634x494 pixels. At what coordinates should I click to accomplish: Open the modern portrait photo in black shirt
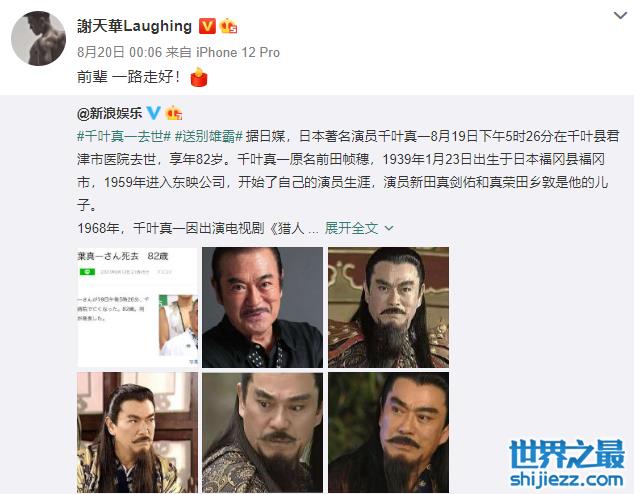tap(262, 307)
